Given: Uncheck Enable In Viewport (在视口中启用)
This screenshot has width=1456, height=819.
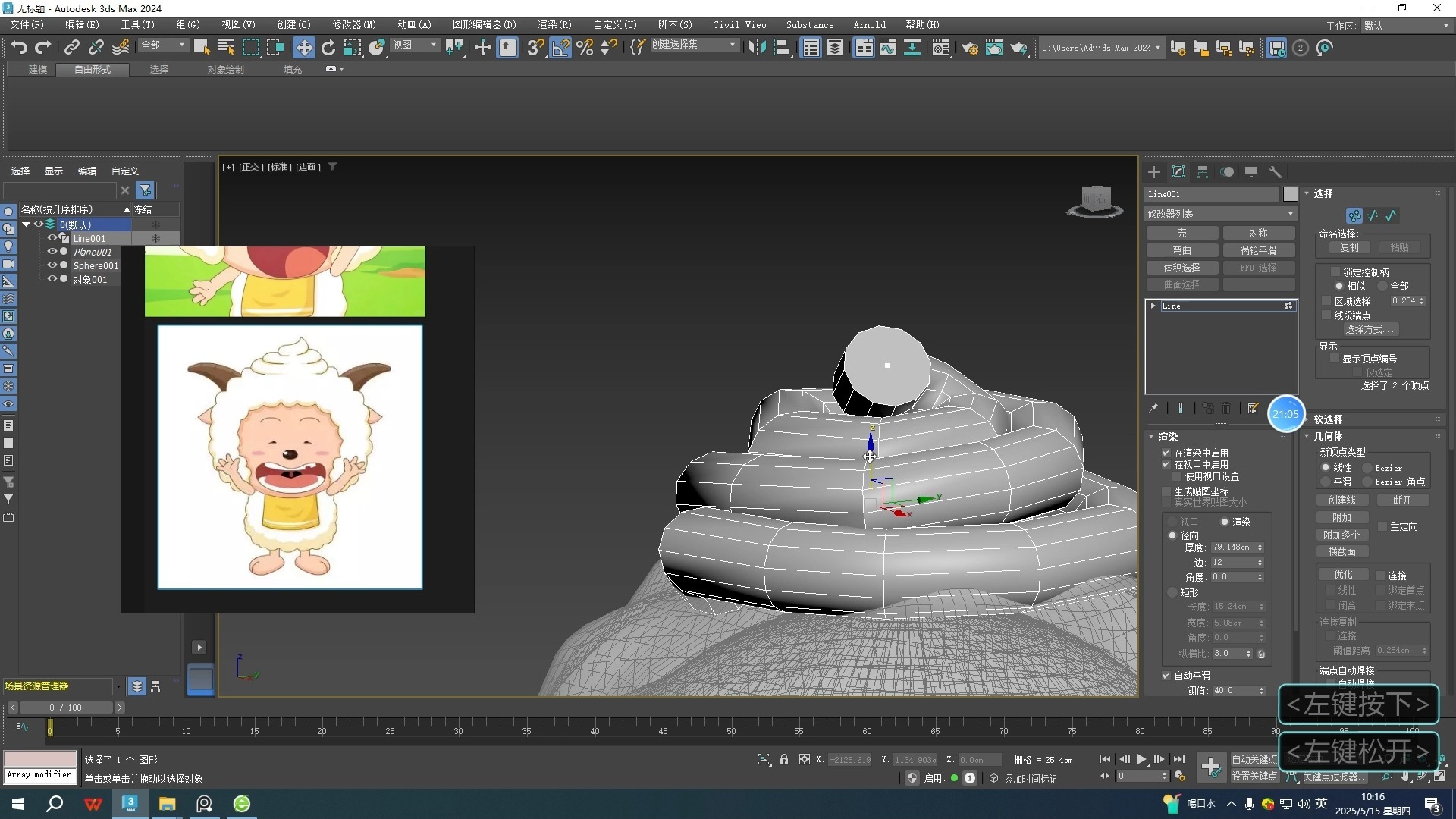Looking at the screenshot, I should [x=1166, y=464].
